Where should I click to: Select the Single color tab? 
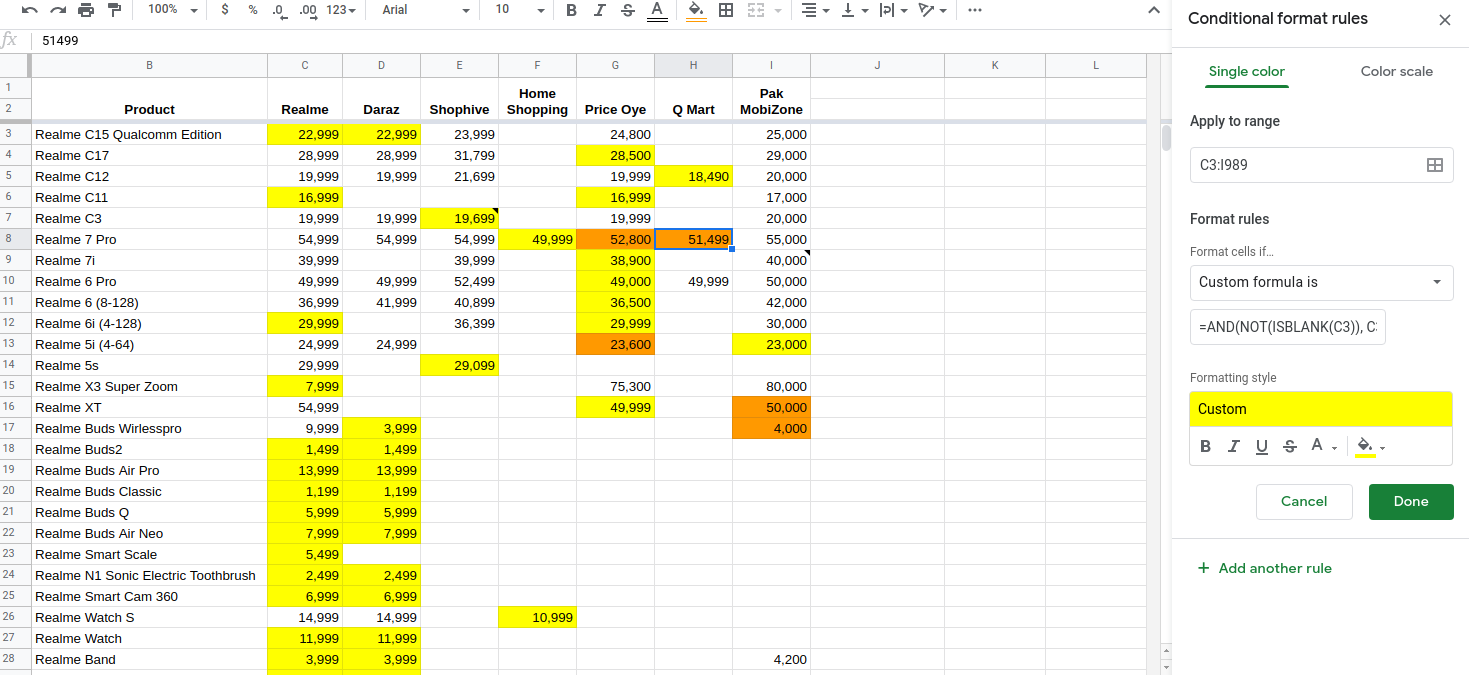pyautogui.click(x=1246, y=71)
